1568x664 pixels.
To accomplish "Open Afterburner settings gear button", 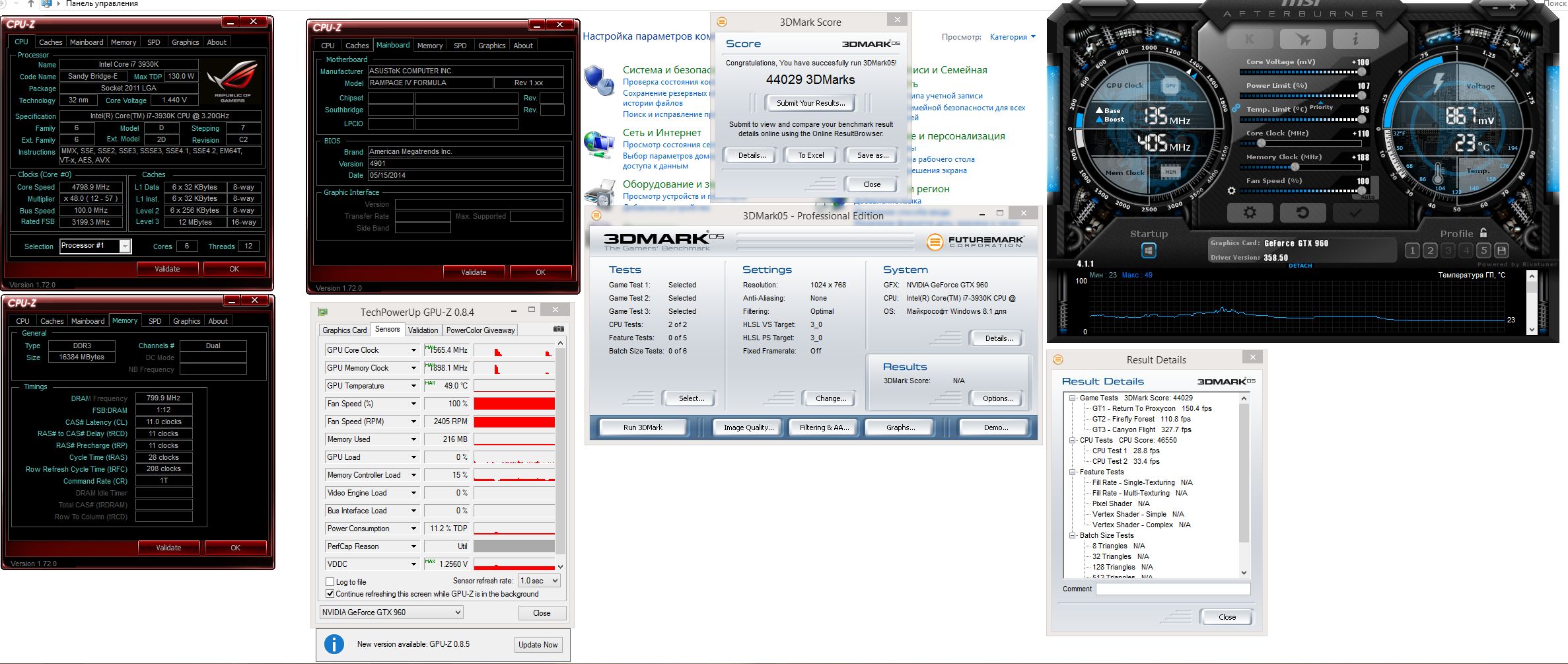I will click(x=1250, y=213).
